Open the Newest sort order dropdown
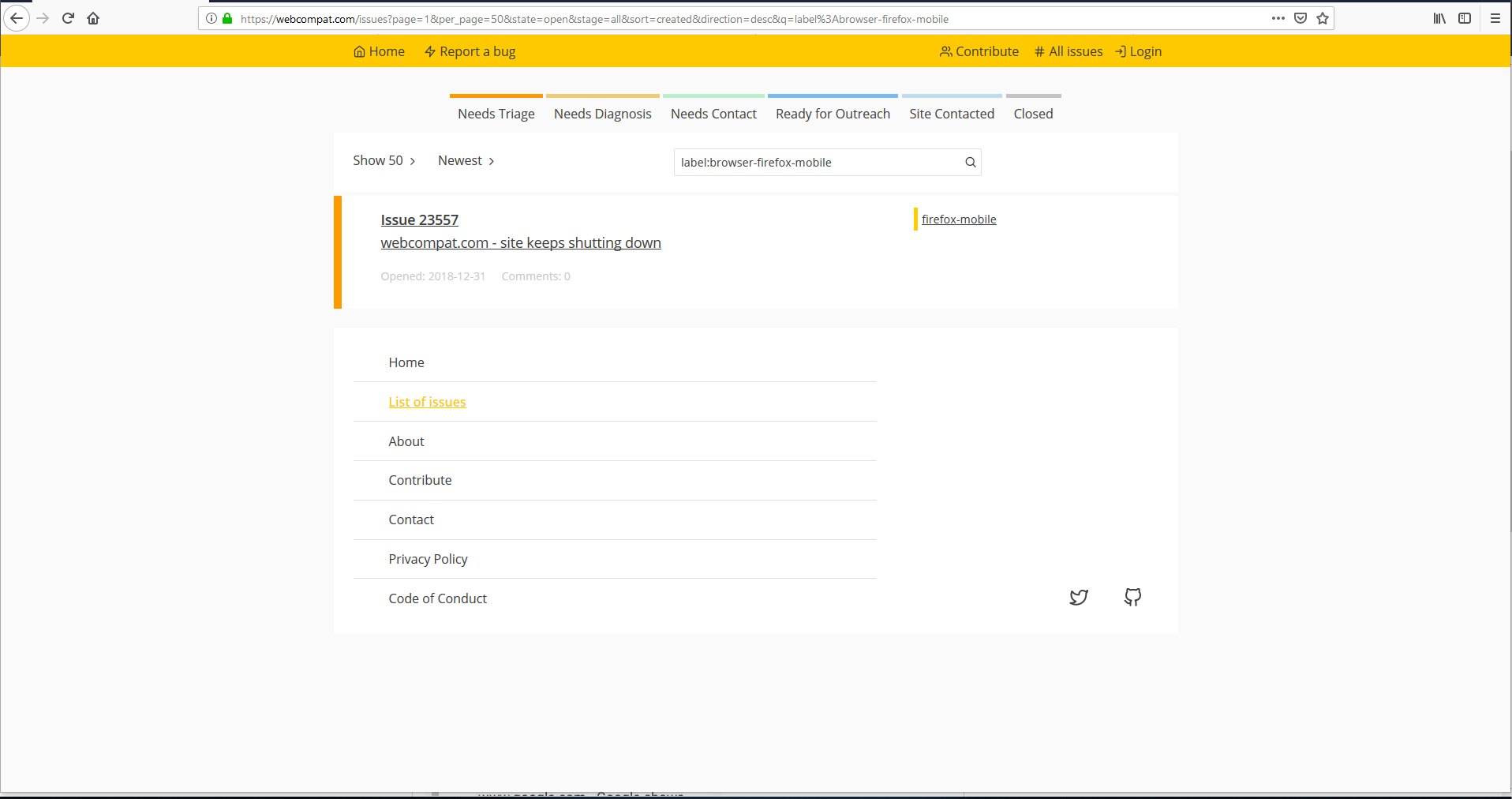The height and width of the screenshot is (799, 1512). click(465, 160)
